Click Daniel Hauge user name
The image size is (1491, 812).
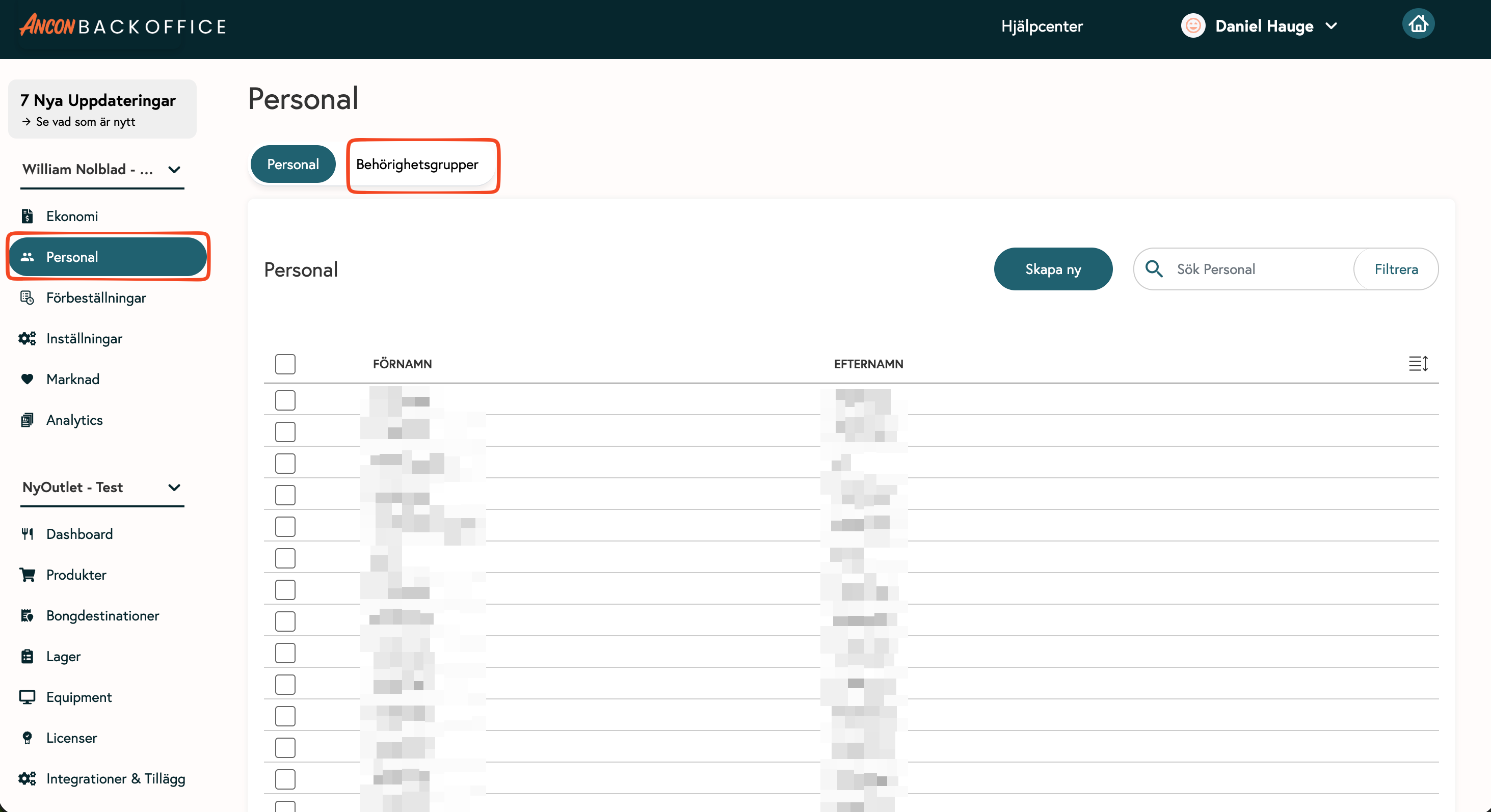tap(1264, 26)
